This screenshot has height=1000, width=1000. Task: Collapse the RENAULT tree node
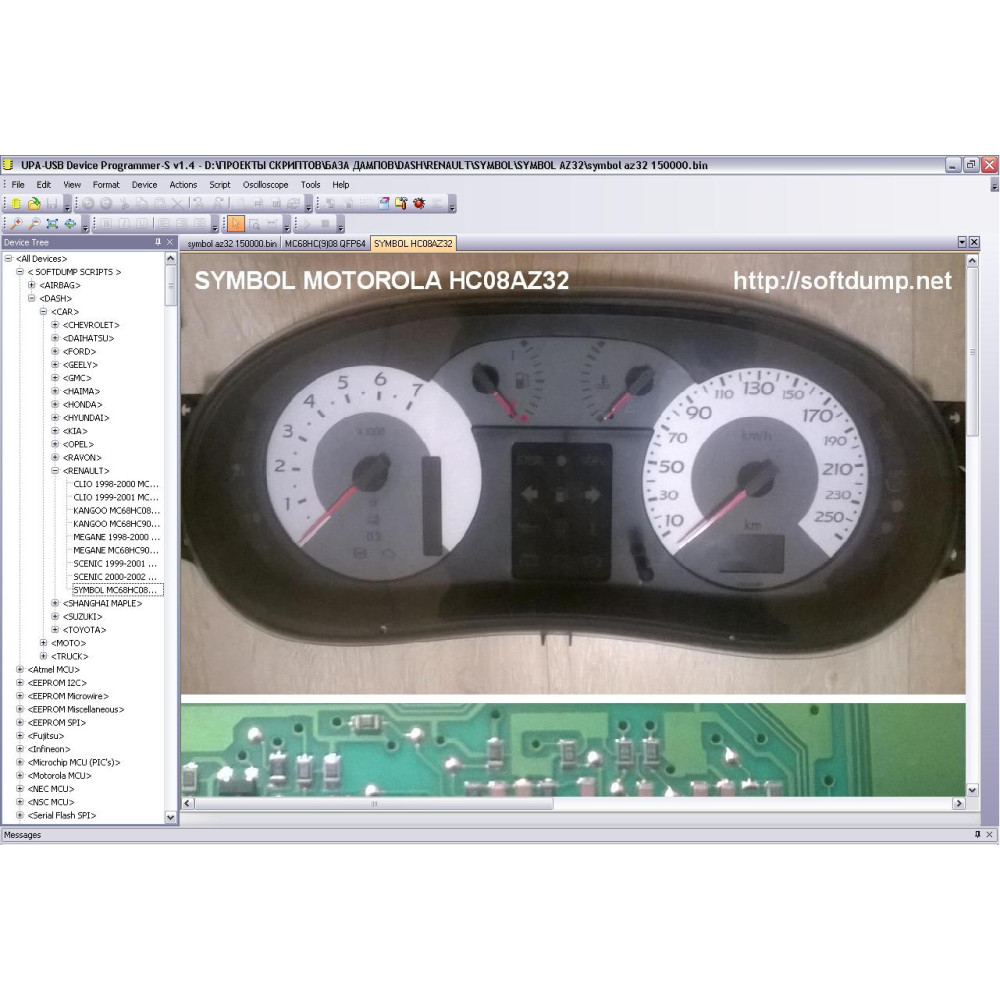pos(55,471)
